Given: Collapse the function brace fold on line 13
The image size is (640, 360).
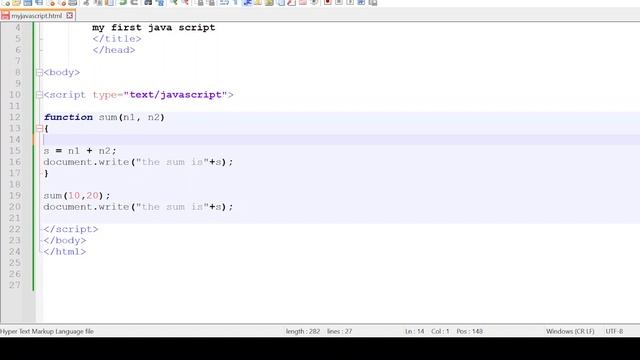Looking at the screenshot, I should (x=39, y=129).
